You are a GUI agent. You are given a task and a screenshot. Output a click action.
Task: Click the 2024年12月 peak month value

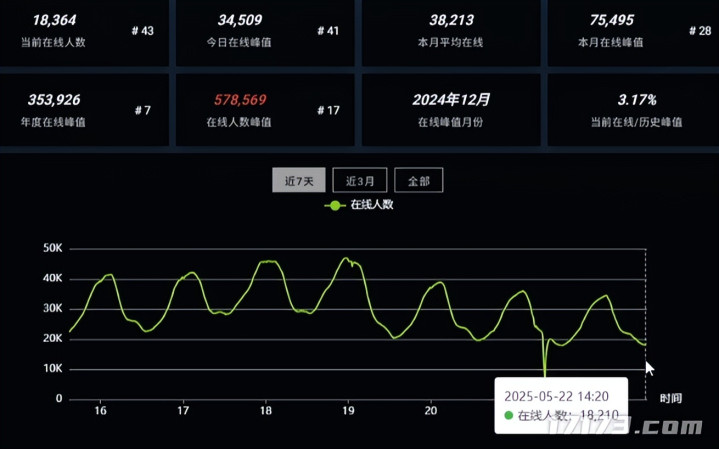point(451,100)
